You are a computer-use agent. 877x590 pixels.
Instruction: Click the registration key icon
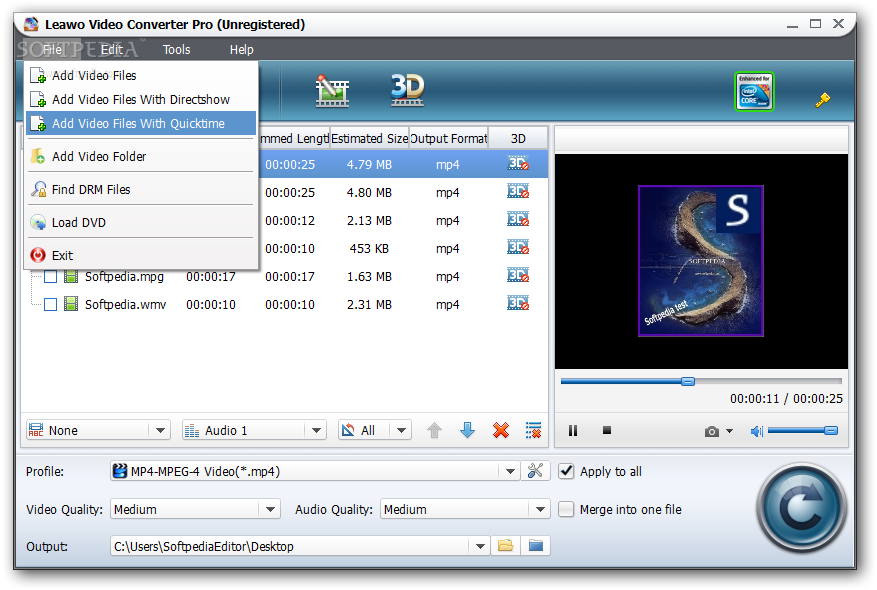tap(822, 100)
